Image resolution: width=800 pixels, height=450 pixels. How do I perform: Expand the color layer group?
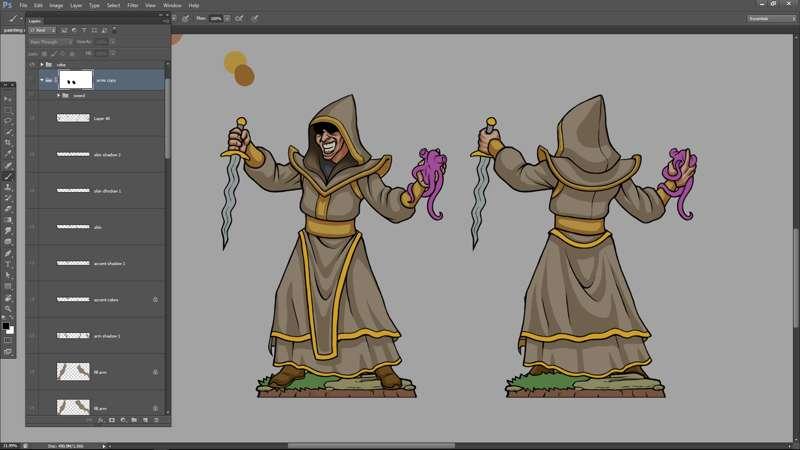pyautogui.click(x=42, y=65)
